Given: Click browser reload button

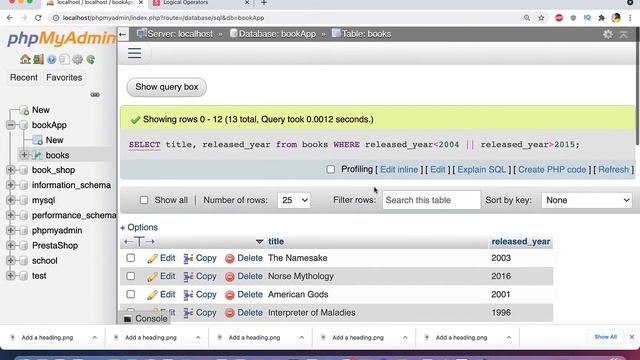Looking at the screenshot, I should [x=38, y=18].
